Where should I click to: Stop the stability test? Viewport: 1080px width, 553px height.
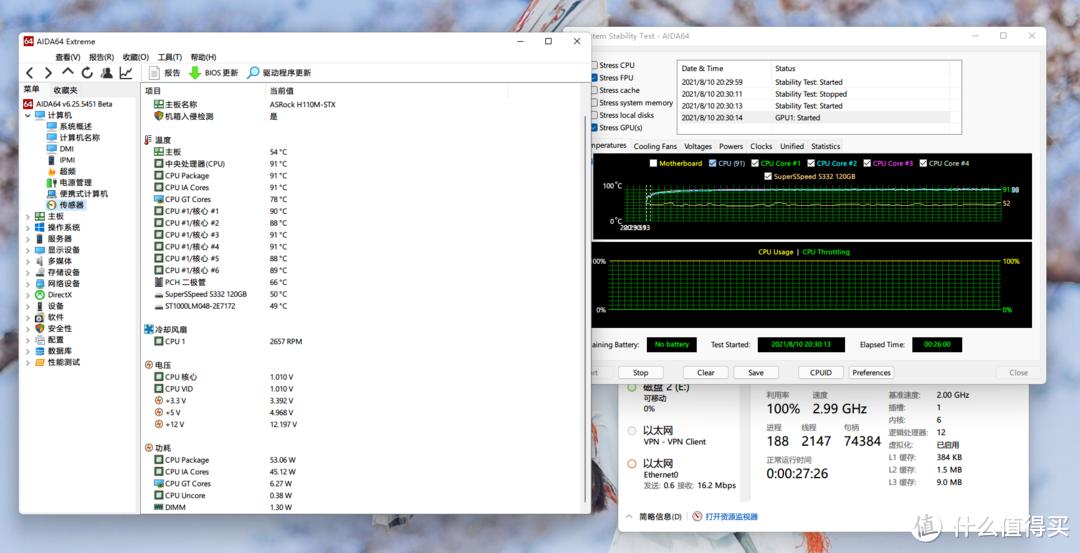tap(641, 373)
